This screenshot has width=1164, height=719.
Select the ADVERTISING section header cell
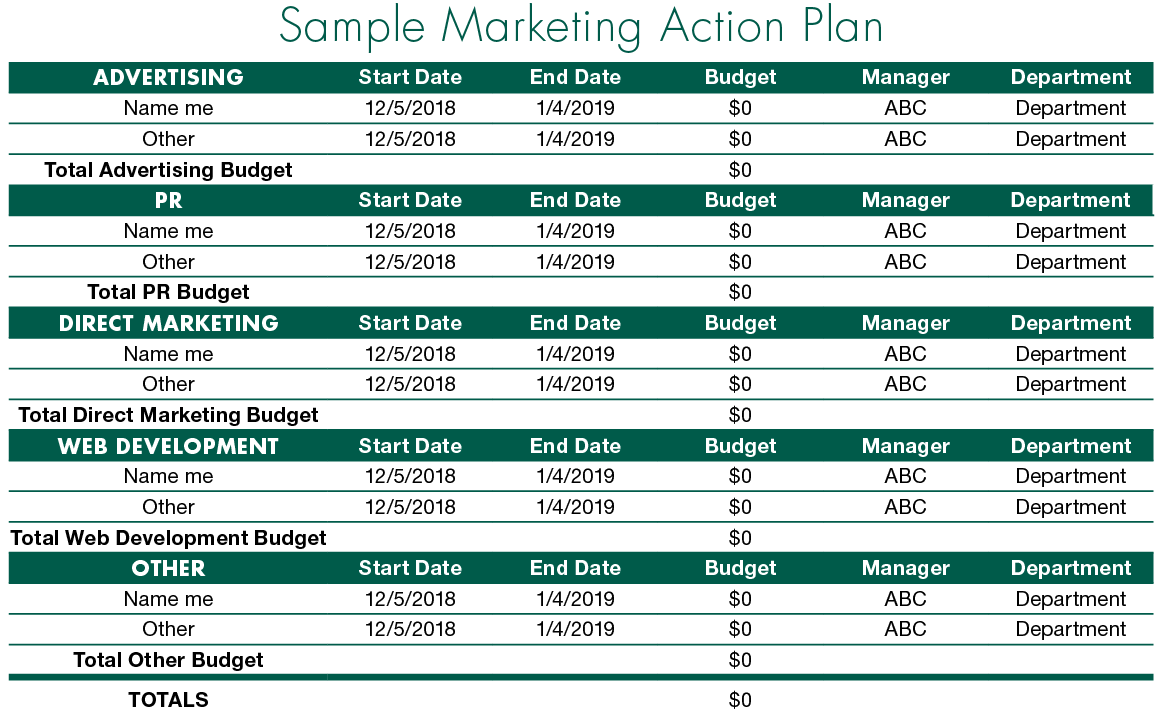coord(169,77)
